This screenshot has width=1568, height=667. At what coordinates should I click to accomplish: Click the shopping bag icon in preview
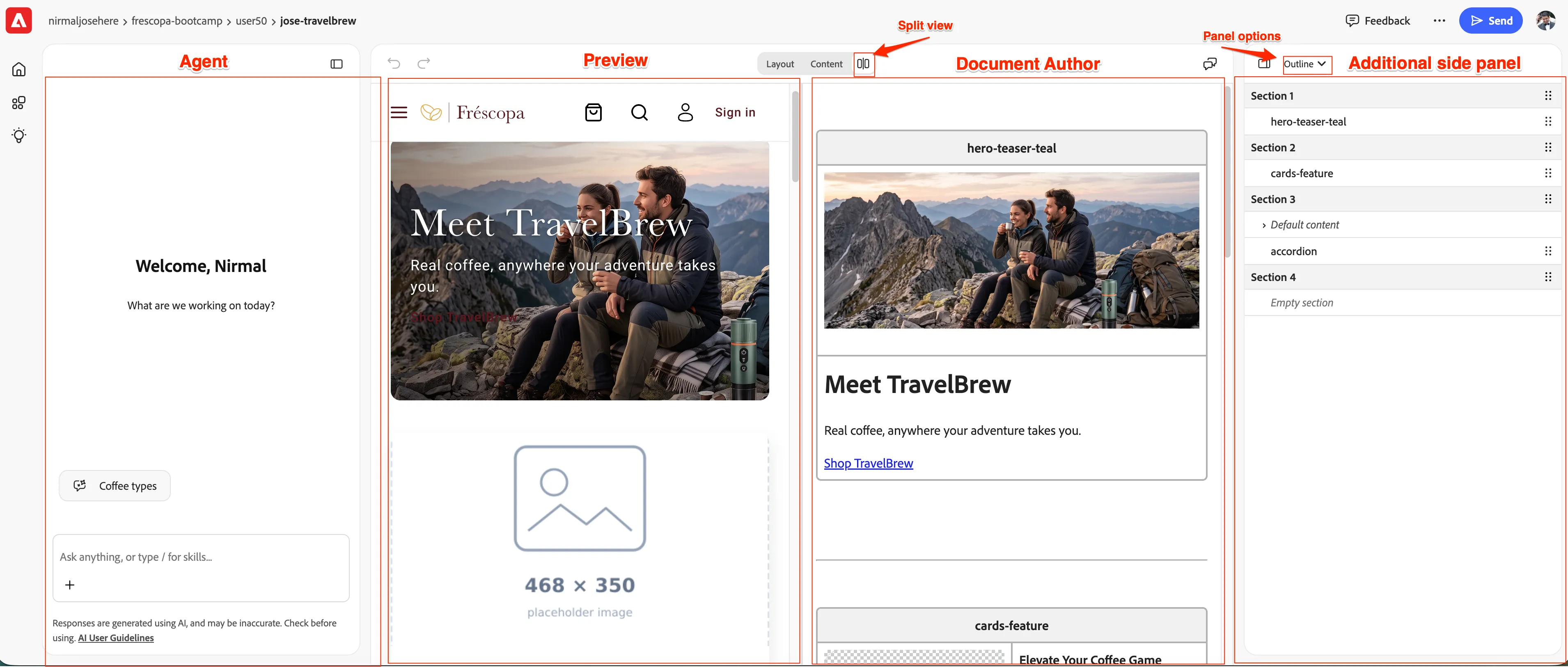point(593,112)
